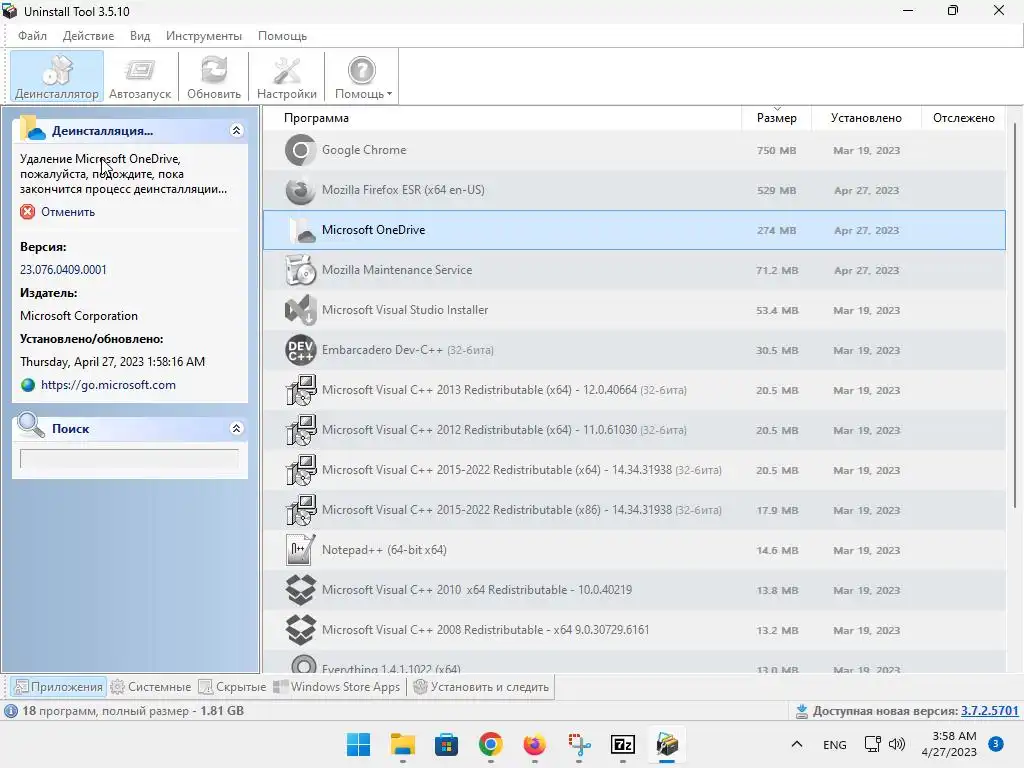This screenshot has height=768, width=1024.
Task: Open the Деинсталлятор toolbar button
Action: tap(57, 76)
